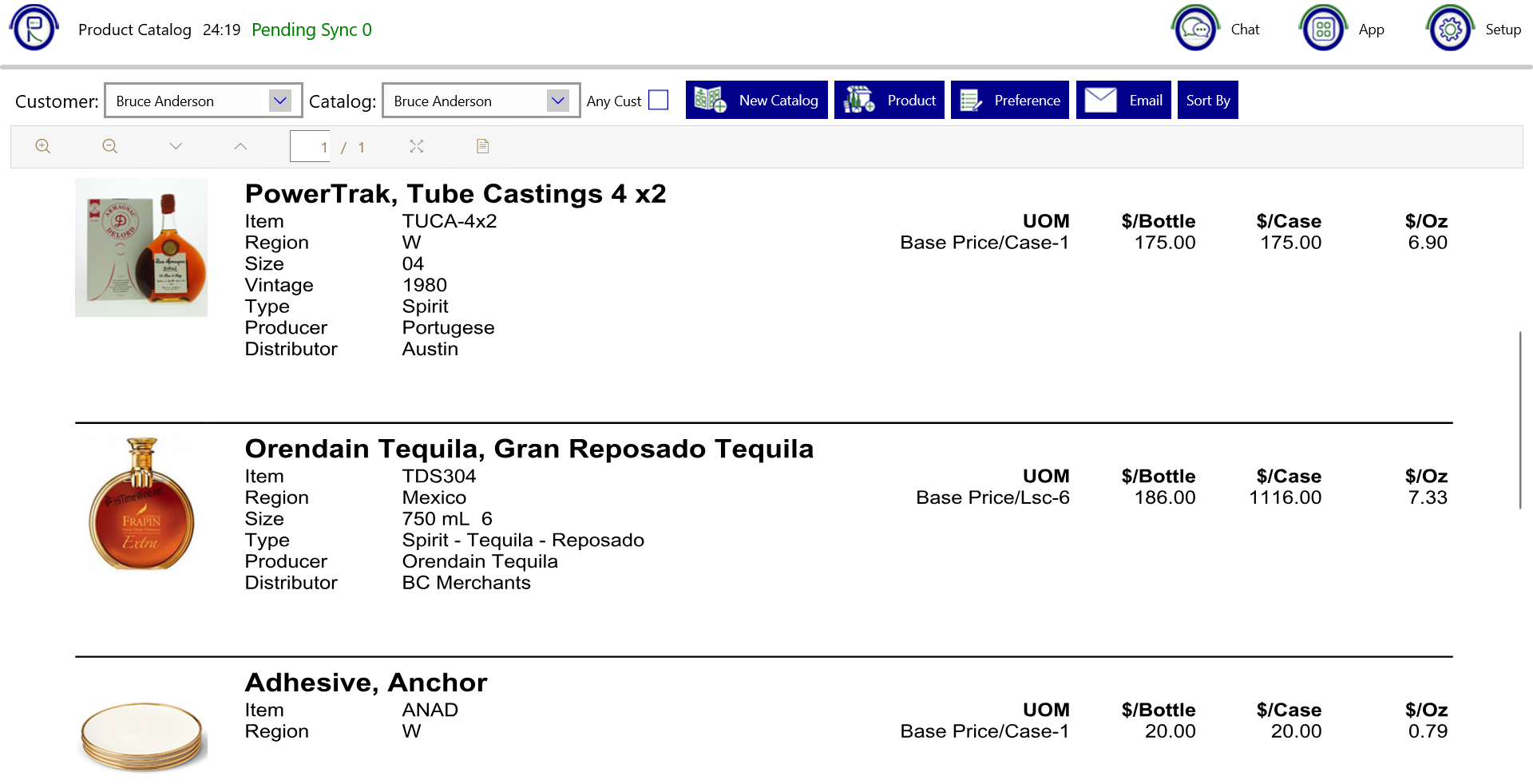Open the Chat icon

(x=1195, y=29)
